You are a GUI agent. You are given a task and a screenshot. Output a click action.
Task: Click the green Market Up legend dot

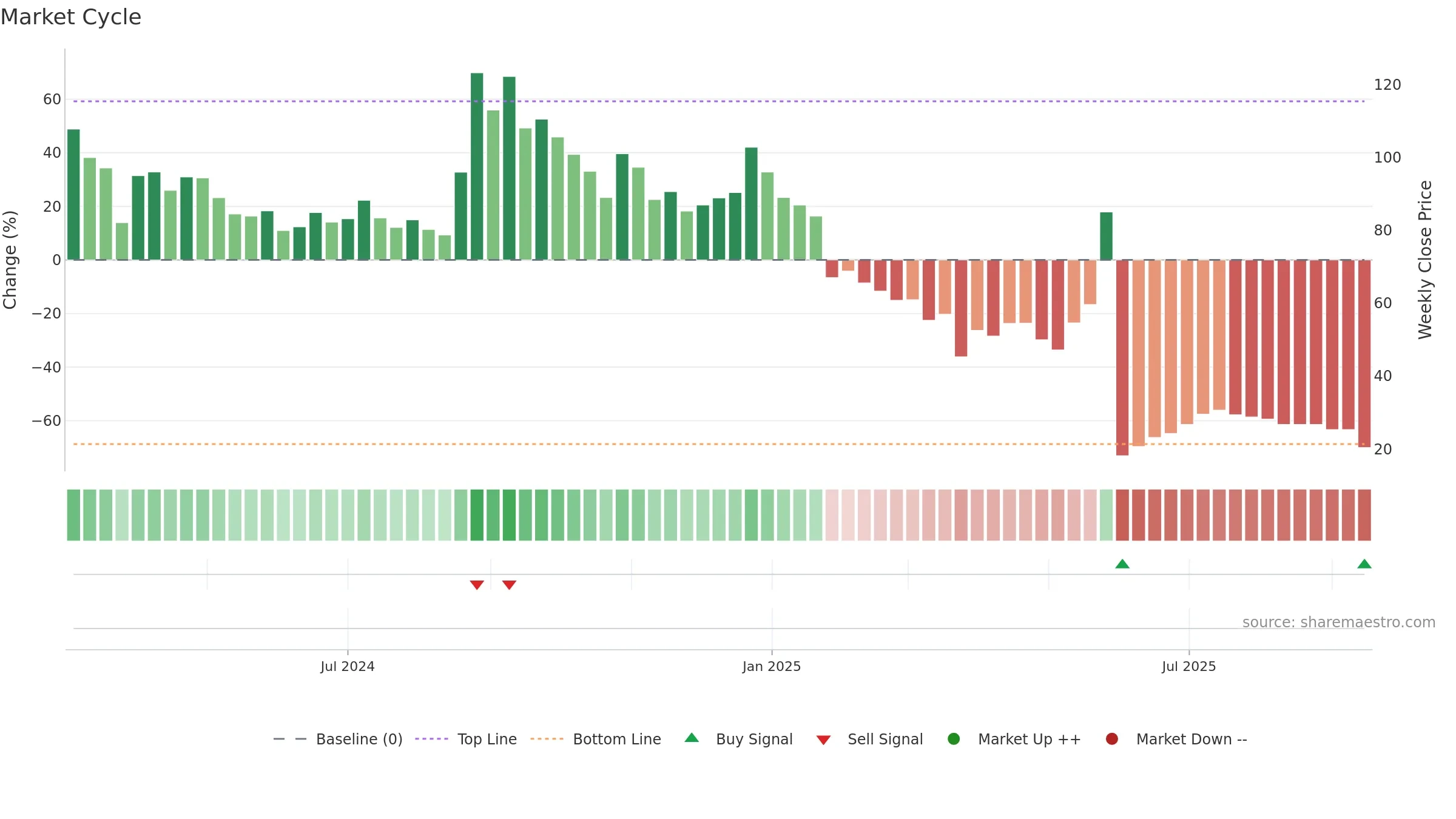point(954,739)
